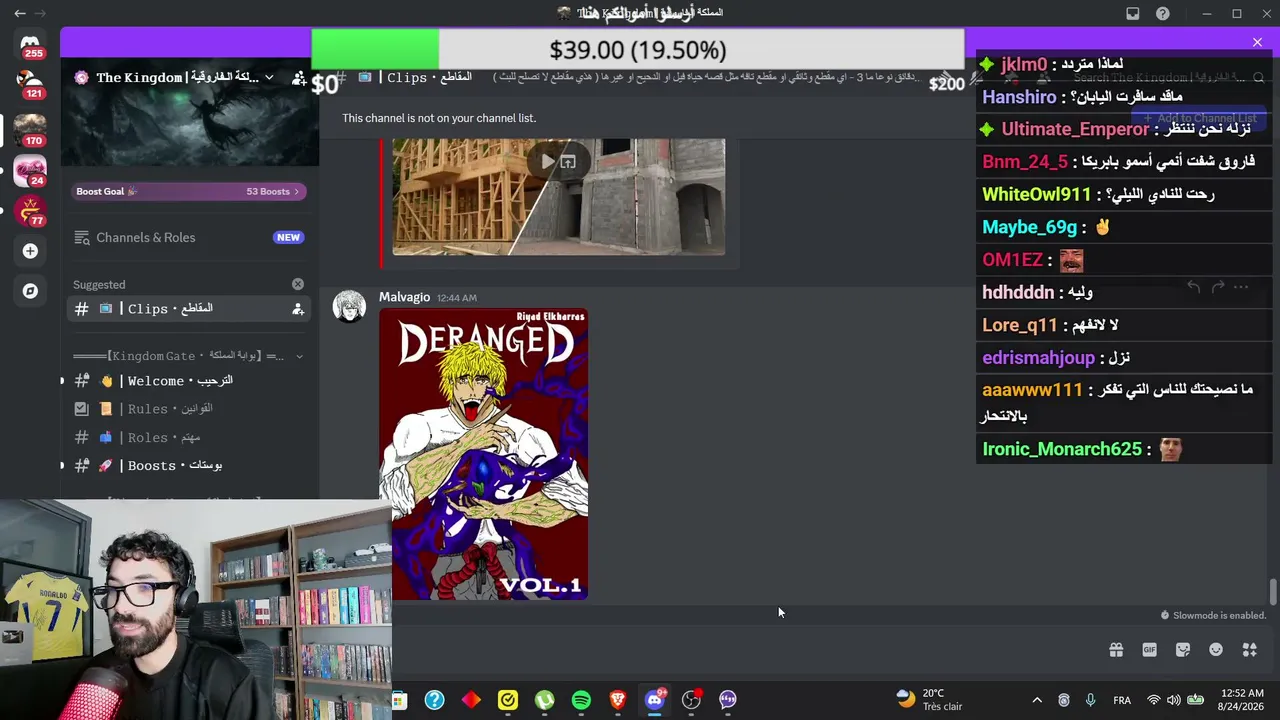Collapse the KingdomGate category
1280x720 pixels.
coord(299,356)
